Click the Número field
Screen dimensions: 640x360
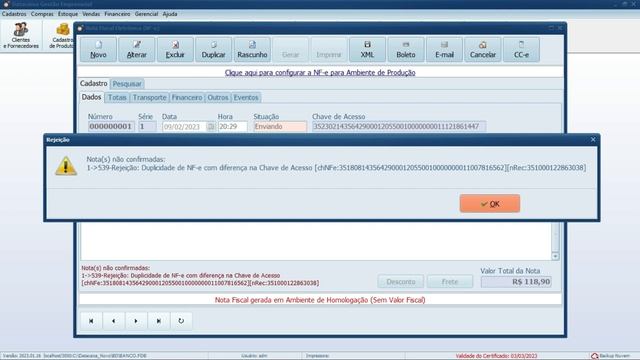pos(111,127)
